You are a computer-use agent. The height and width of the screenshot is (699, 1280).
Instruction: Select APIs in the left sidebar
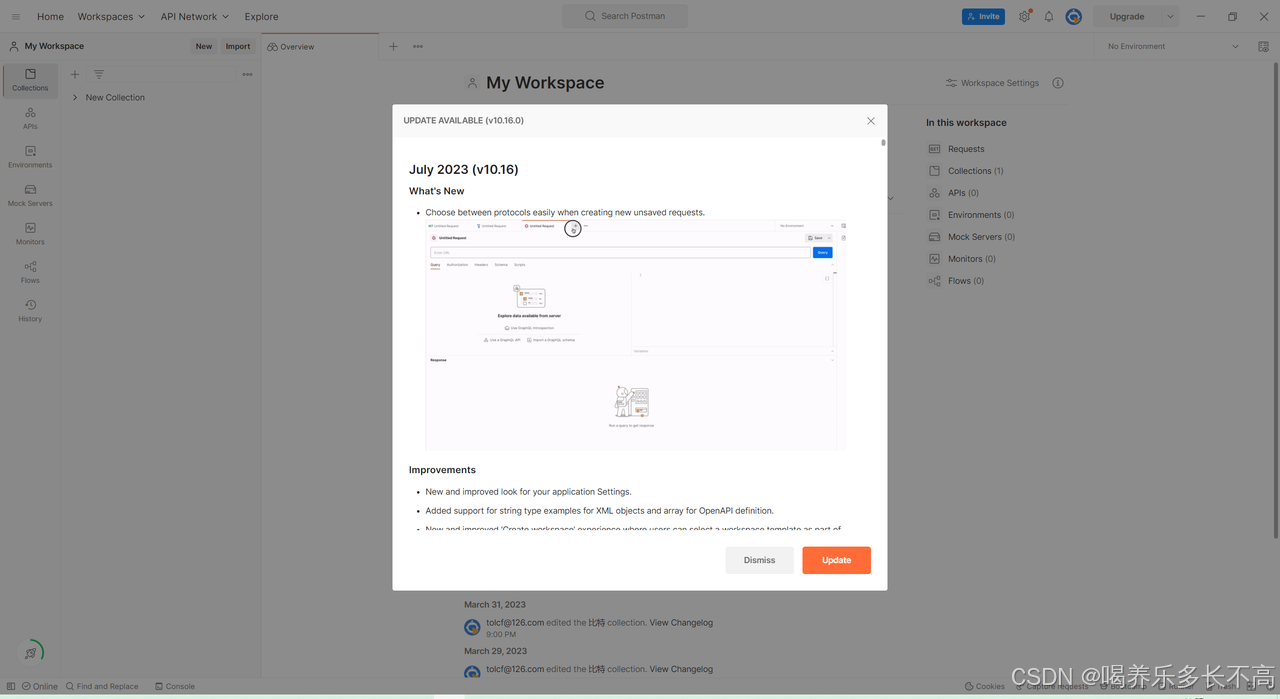[x=30, y=119]
